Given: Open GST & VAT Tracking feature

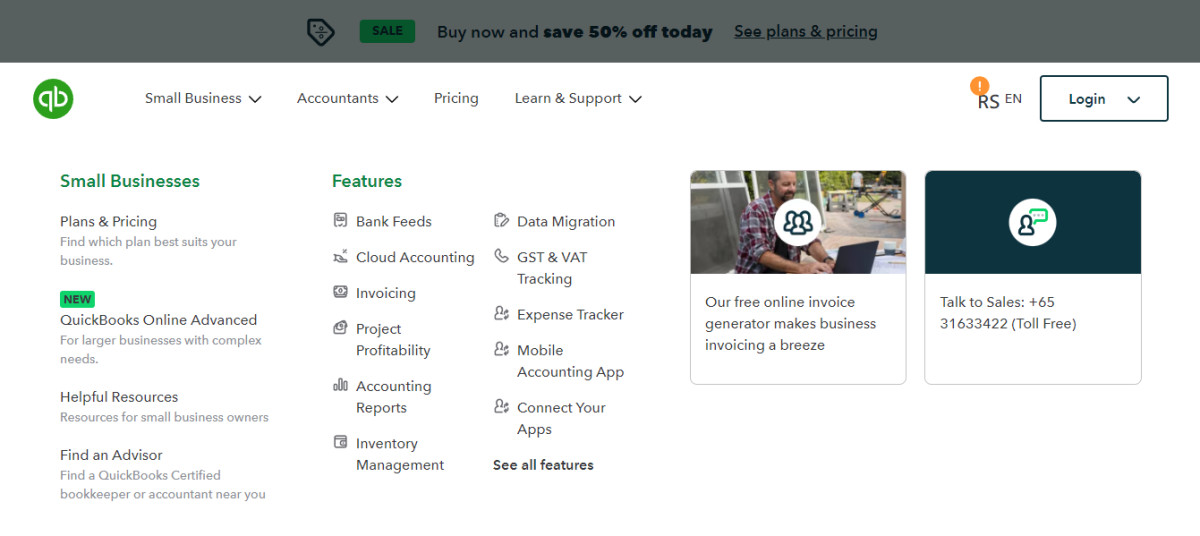Looking at the screenshot, I should point(552,268).
